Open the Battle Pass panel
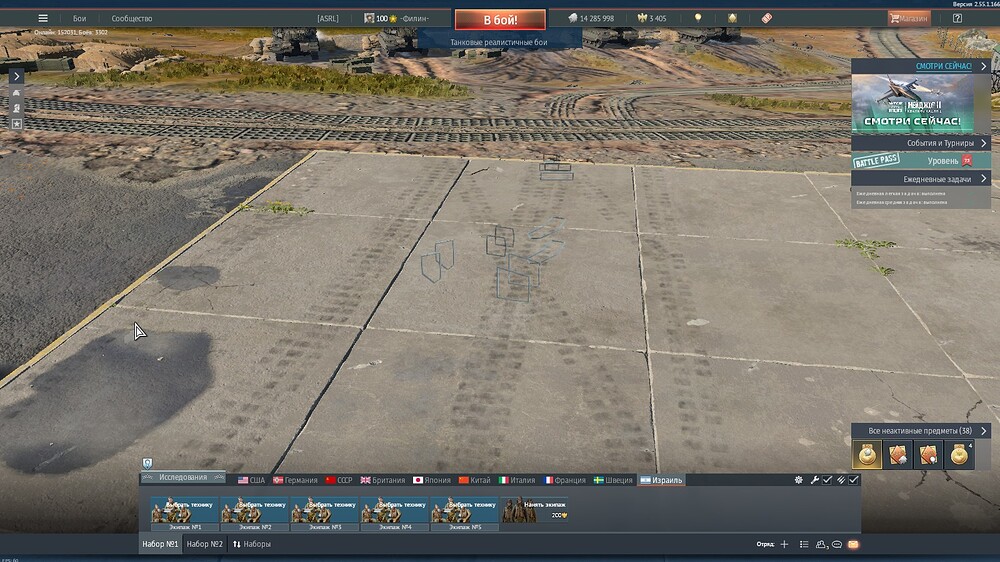Screen dimensions: 1000x562 (x=921, y=161)
